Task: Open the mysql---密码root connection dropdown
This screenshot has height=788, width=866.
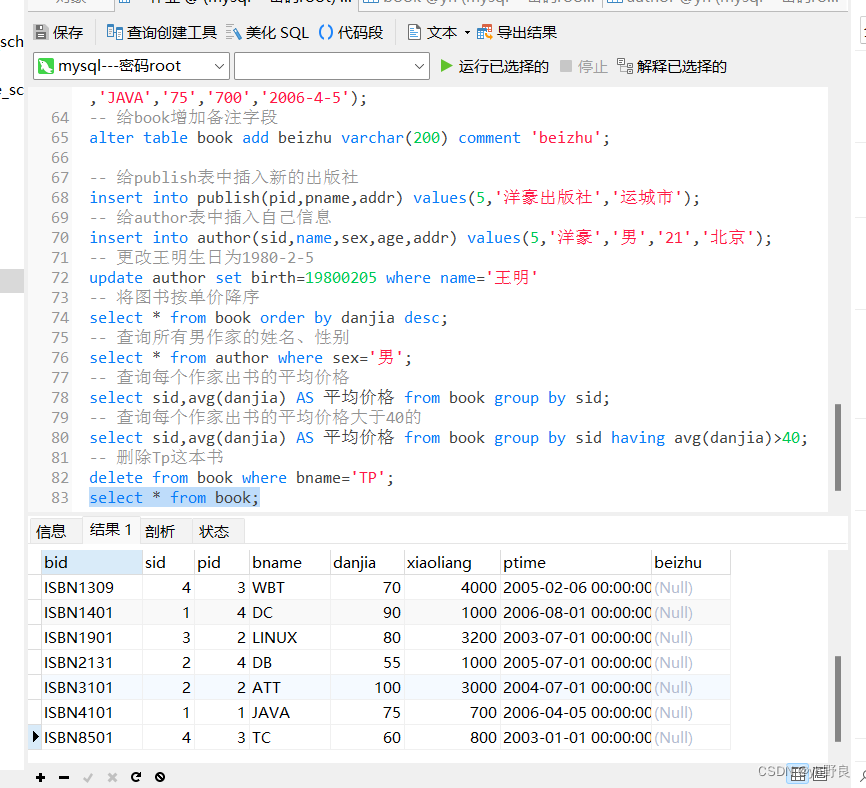Action: coord(131,66)
